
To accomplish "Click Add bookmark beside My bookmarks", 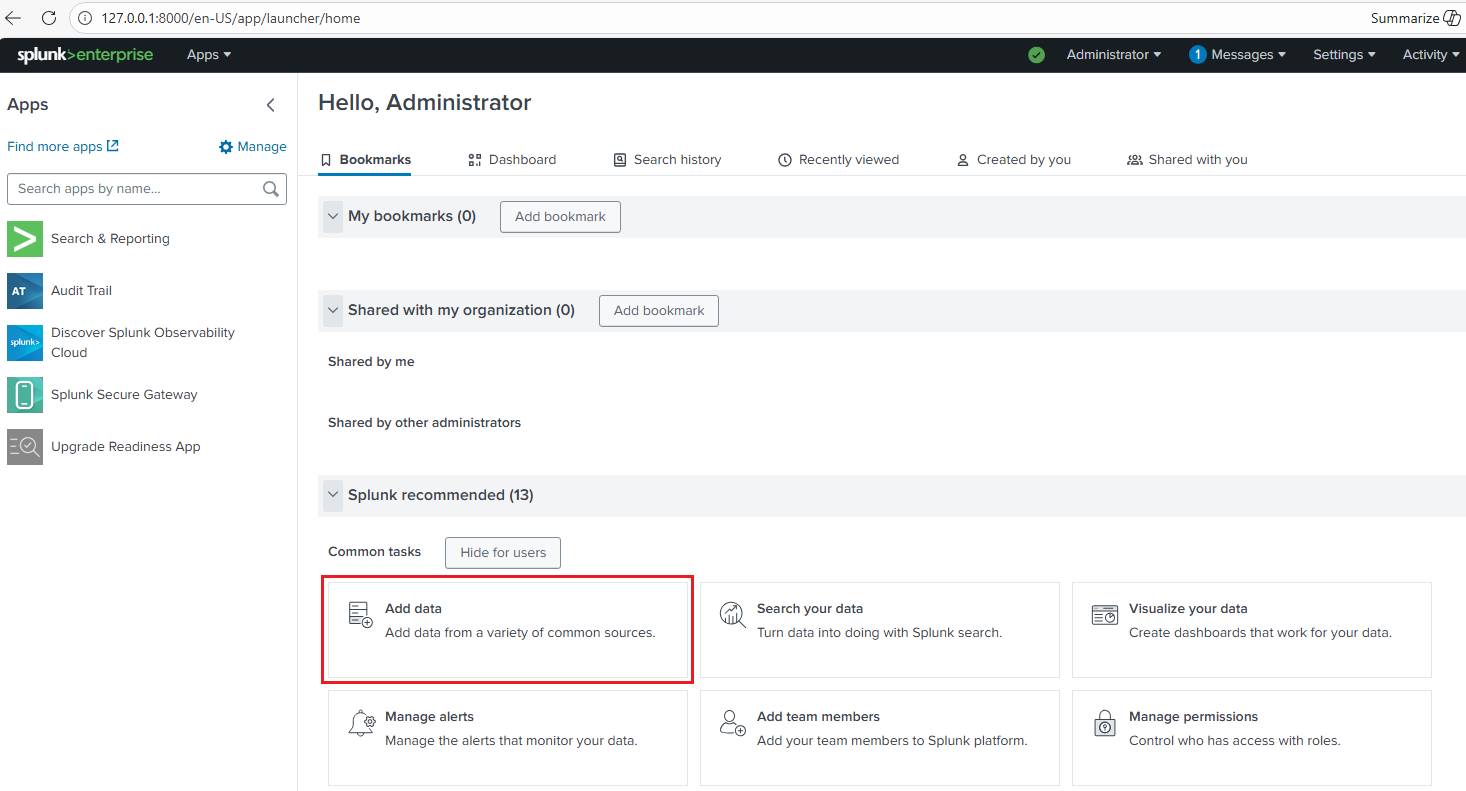I will pos(560,217).
